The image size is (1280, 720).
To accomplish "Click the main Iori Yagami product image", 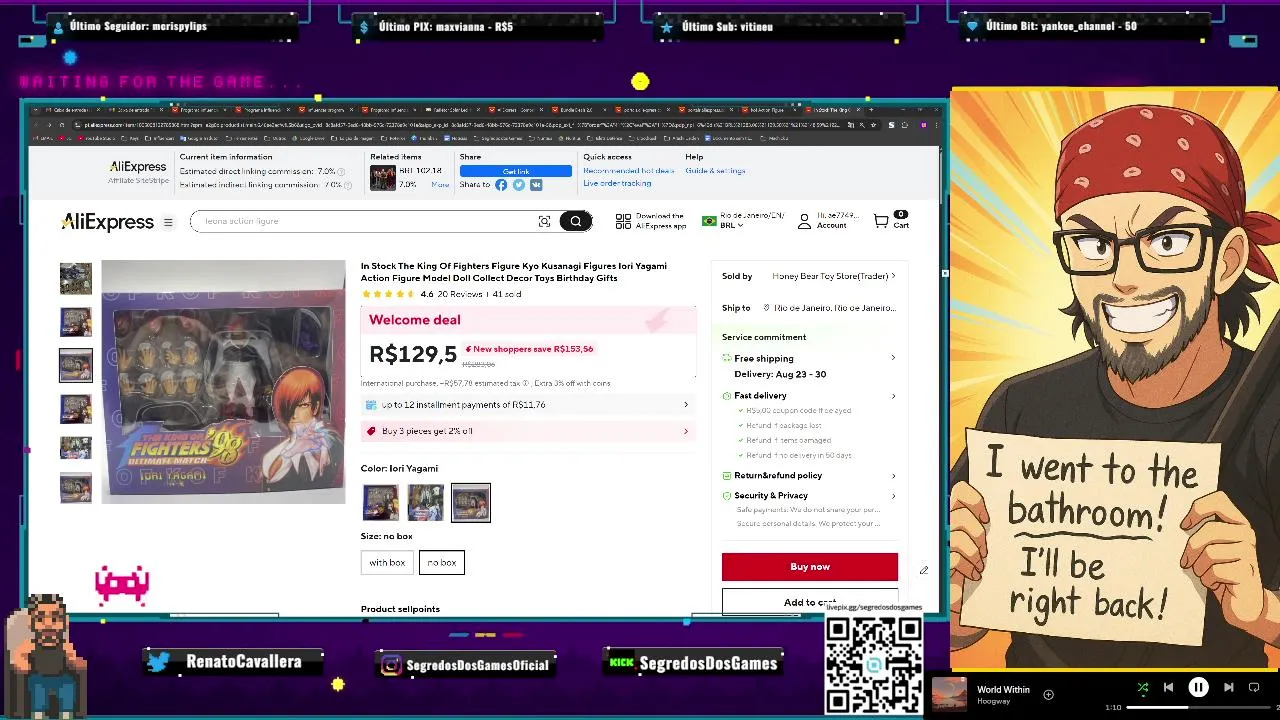I will 223,381.
